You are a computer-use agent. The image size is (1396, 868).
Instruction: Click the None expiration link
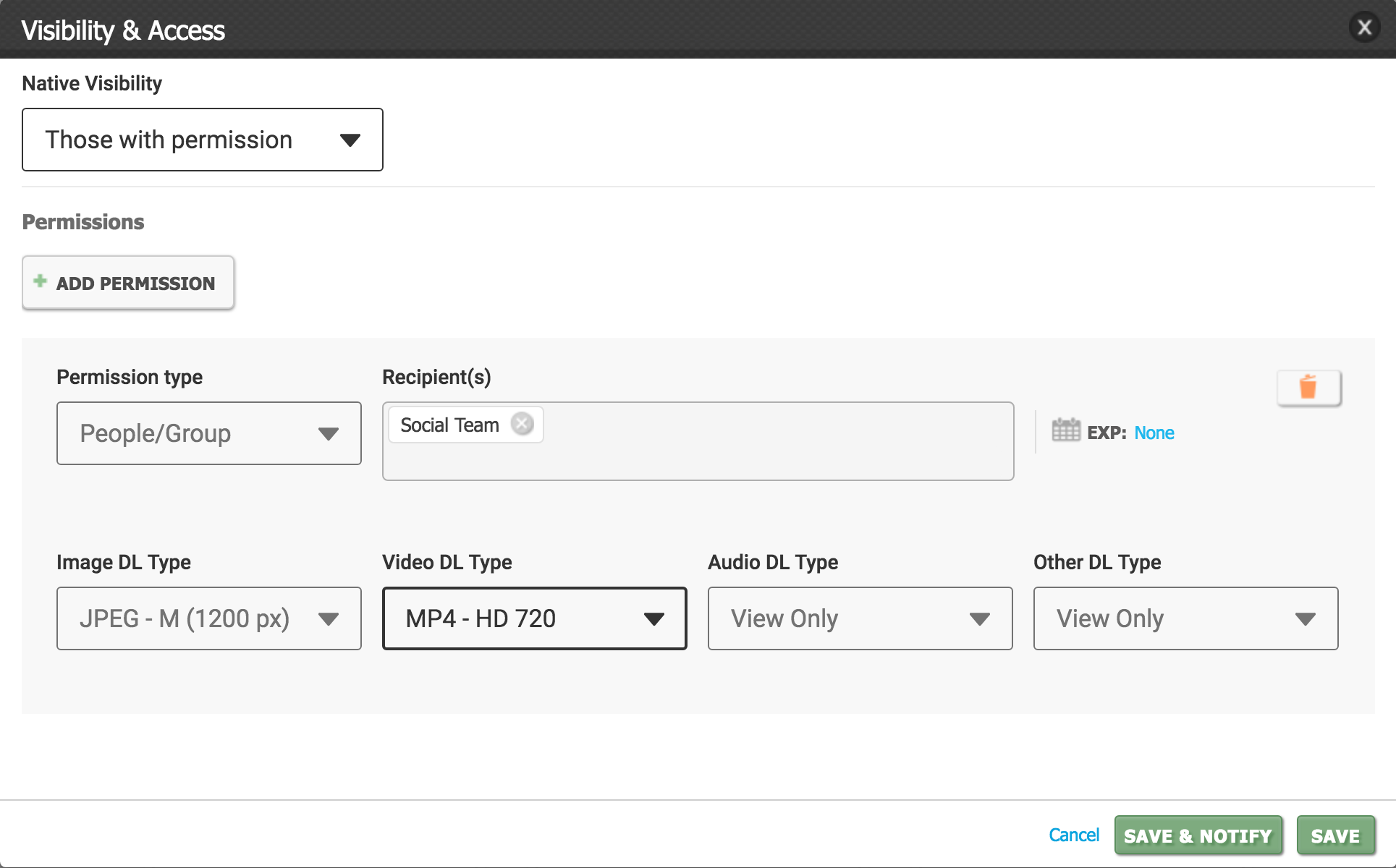(x=1154, y=433)
